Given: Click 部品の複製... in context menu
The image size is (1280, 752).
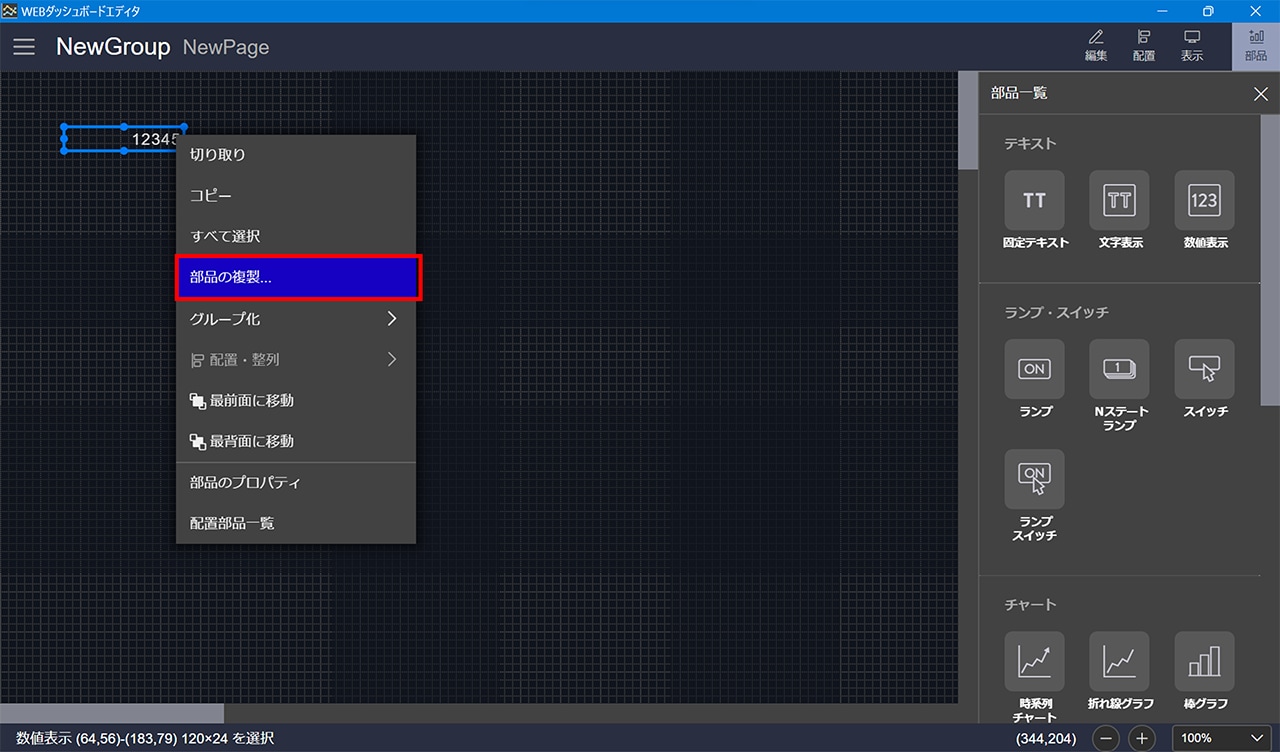Looking at the screenshot, I should [297, 278].
